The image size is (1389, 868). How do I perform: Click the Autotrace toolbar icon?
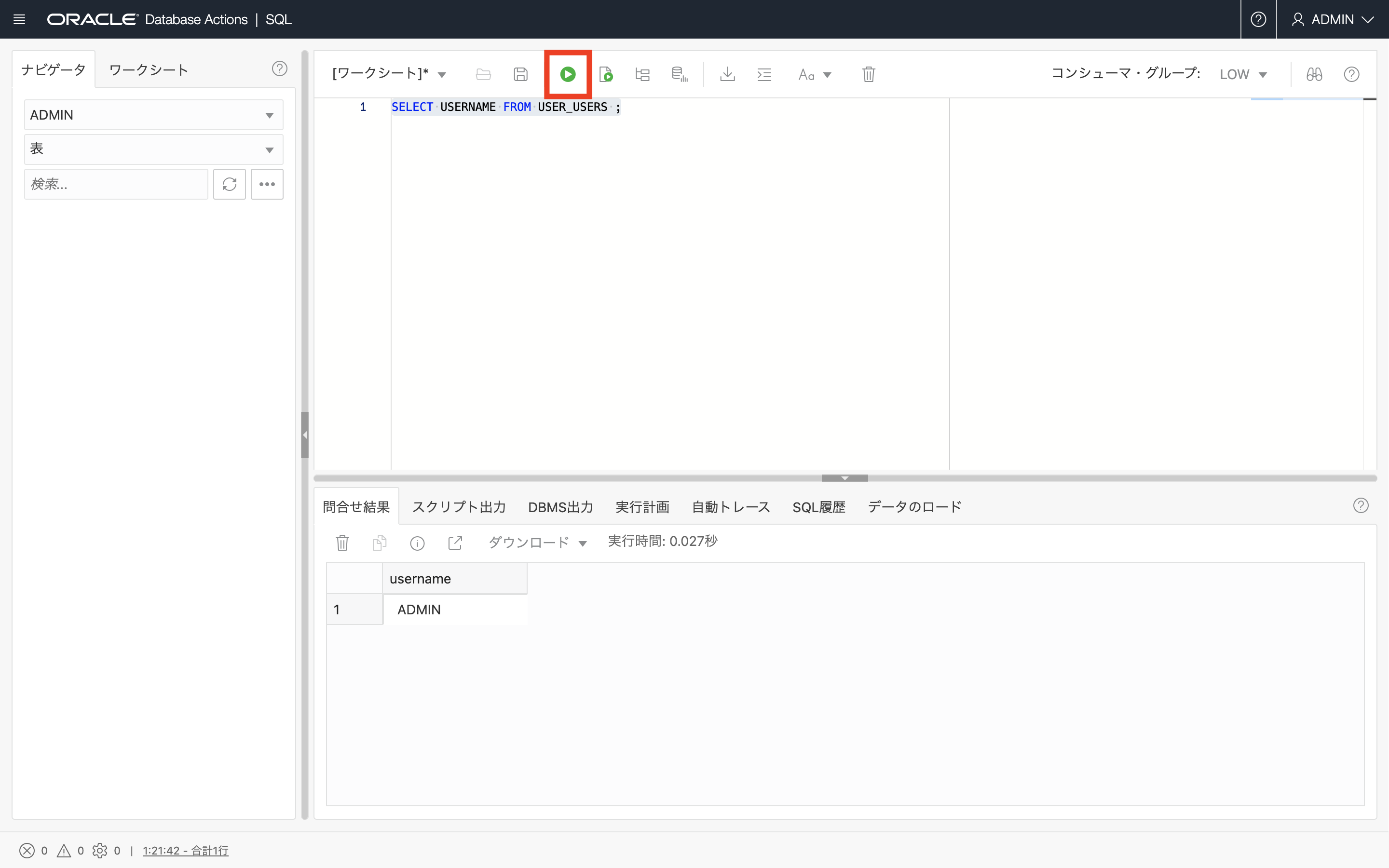coord(680,74)
